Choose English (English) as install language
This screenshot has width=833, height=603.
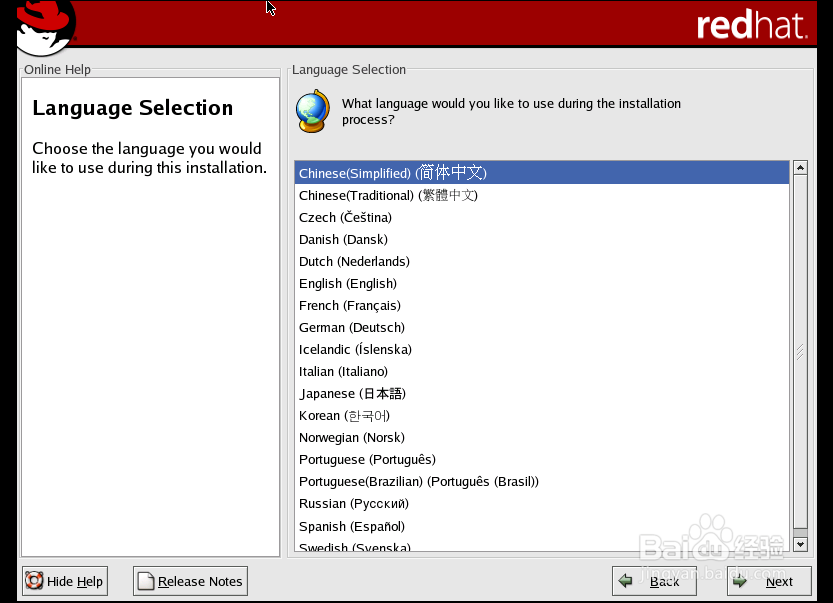coord(542,284)
